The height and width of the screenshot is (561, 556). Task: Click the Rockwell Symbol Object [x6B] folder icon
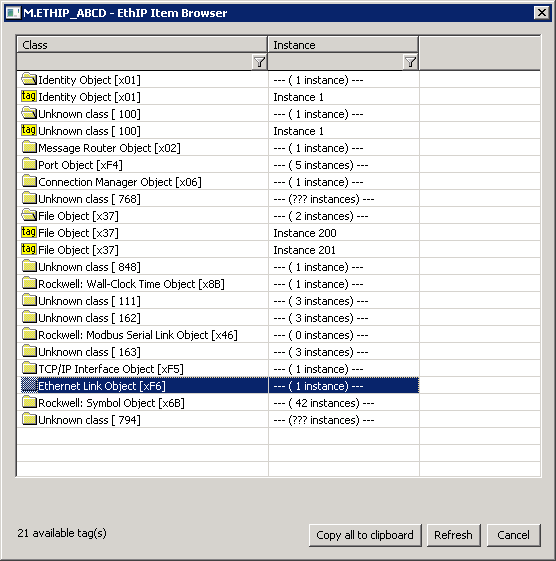29,402
